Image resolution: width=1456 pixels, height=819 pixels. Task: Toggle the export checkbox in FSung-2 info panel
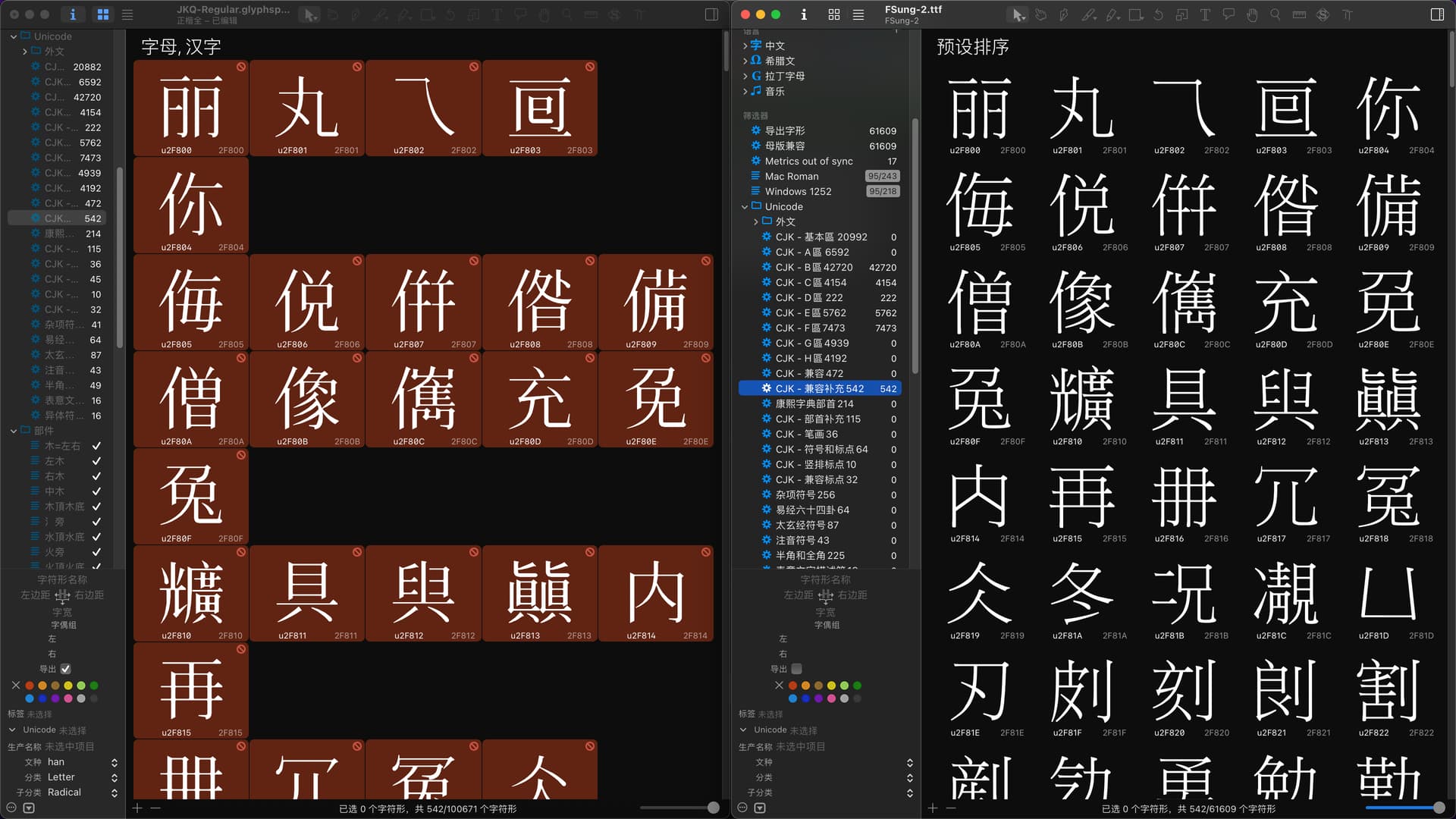[796, 669]
